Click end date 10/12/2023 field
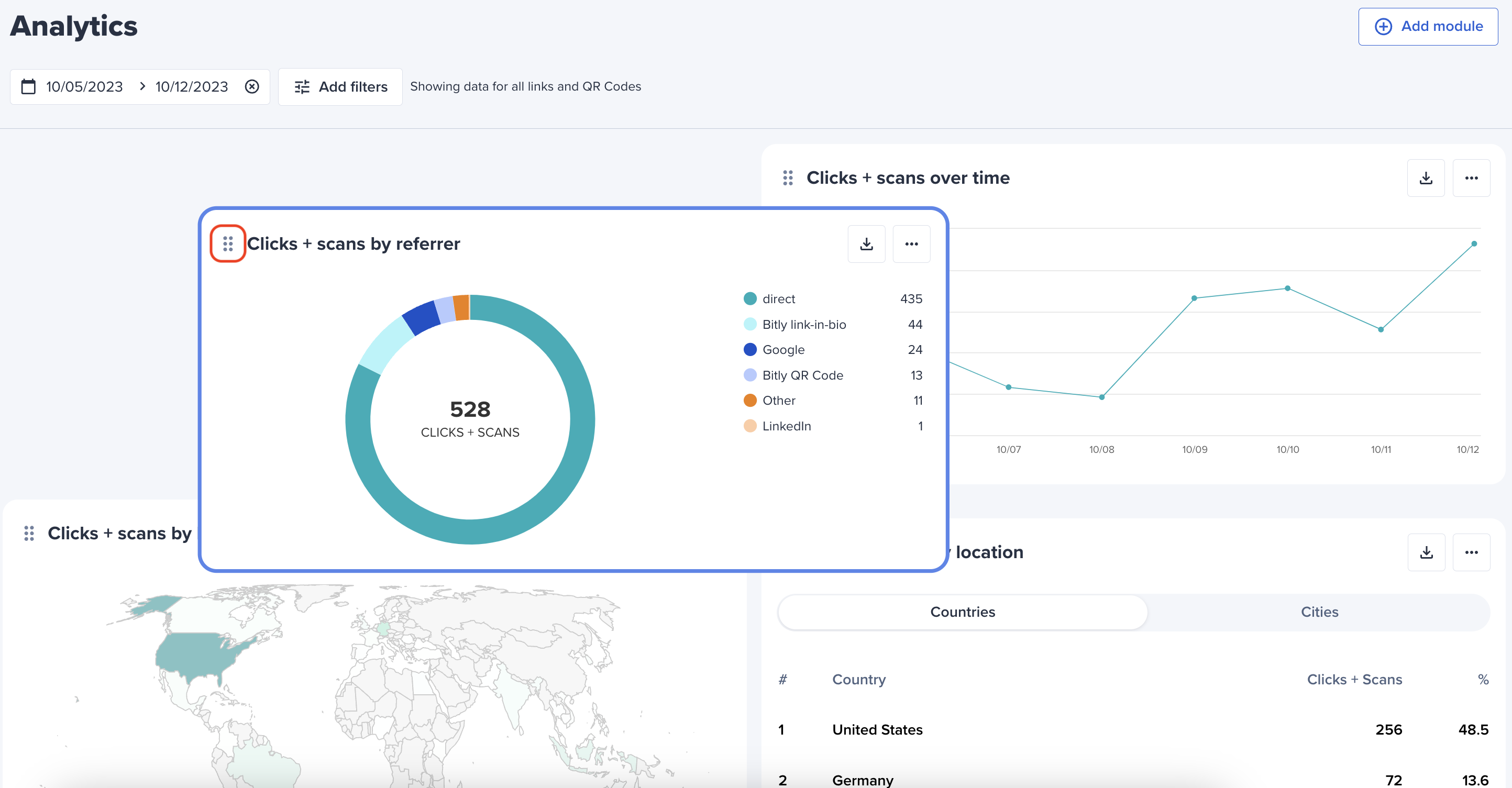 (x=191, y=87)
